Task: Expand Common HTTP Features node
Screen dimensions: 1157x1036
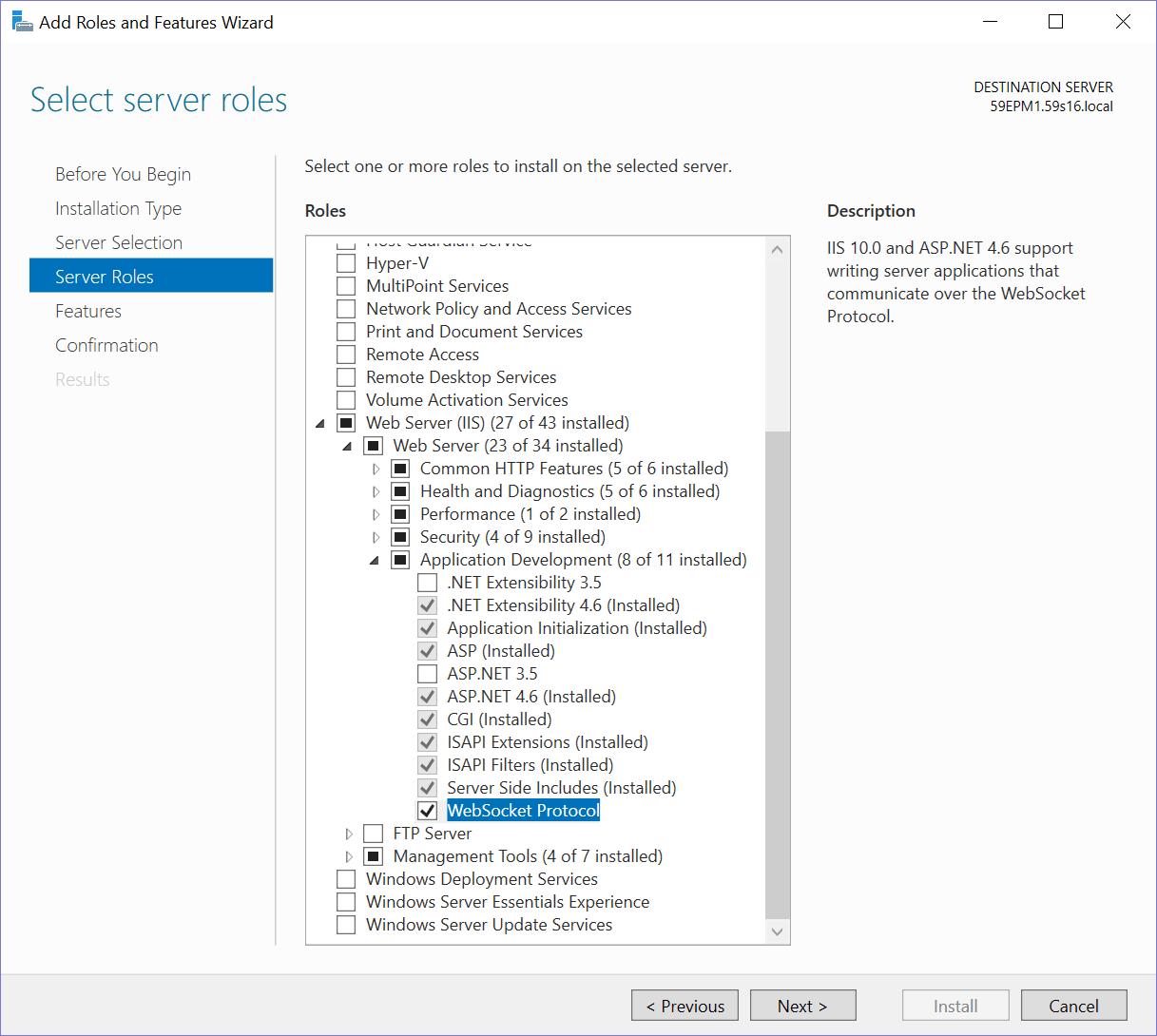Action: 376,469
